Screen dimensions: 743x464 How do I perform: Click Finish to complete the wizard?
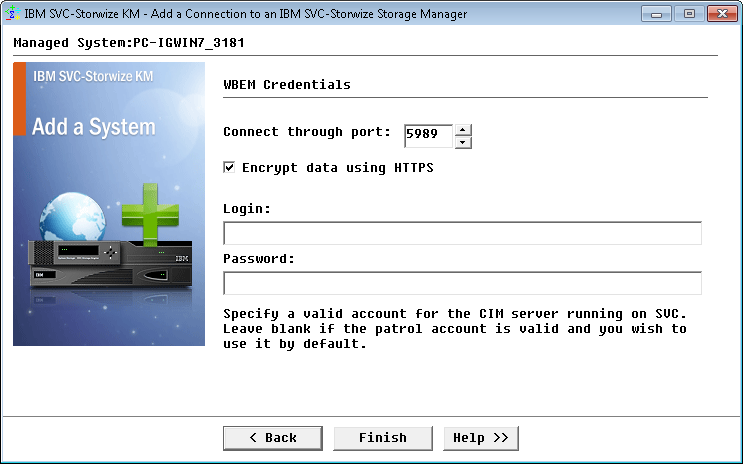click(383, 438)
